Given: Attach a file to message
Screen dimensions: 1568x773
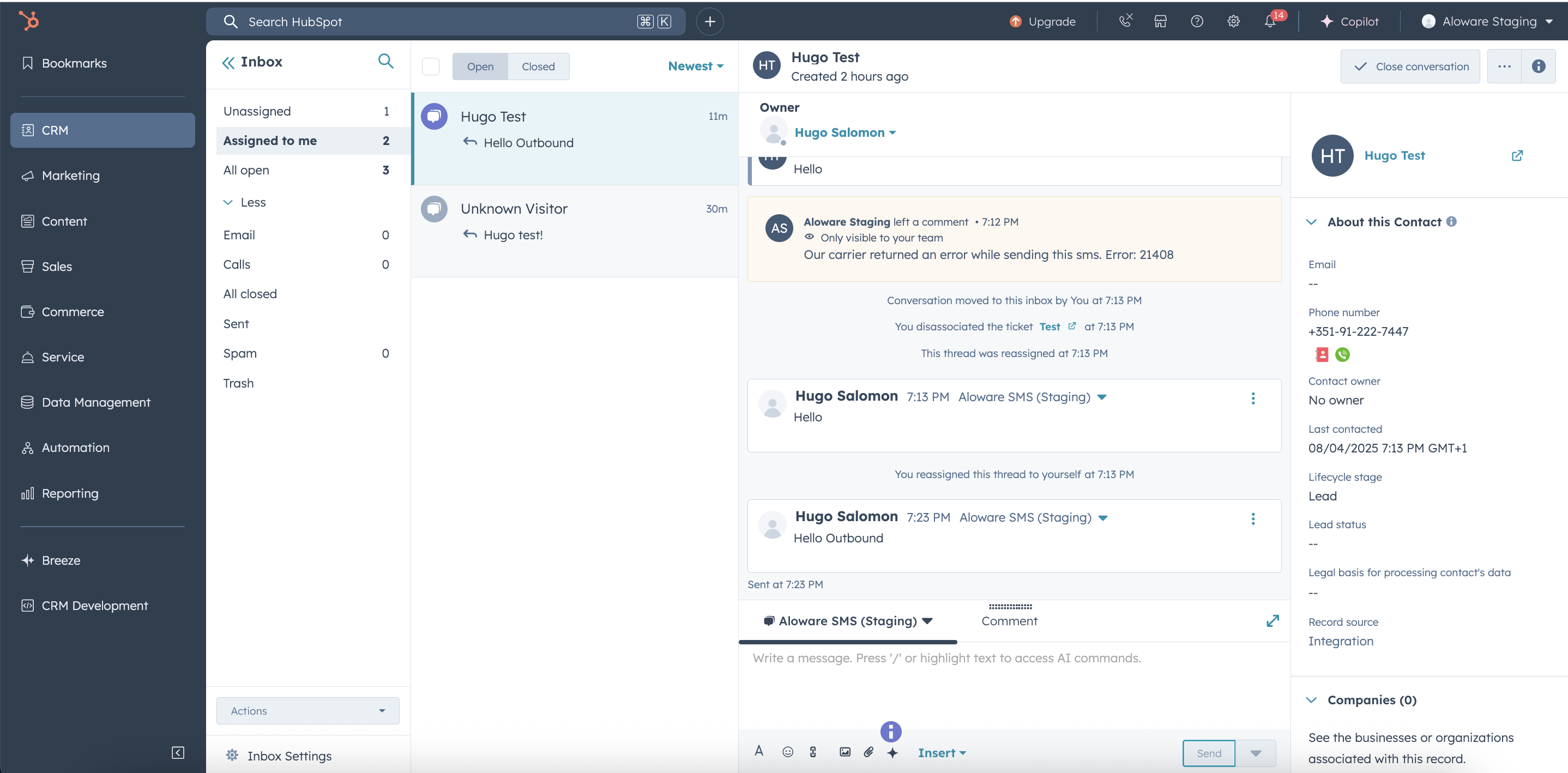Looking at the screenshot, I should pyautogui.click(x=869, y=752).
